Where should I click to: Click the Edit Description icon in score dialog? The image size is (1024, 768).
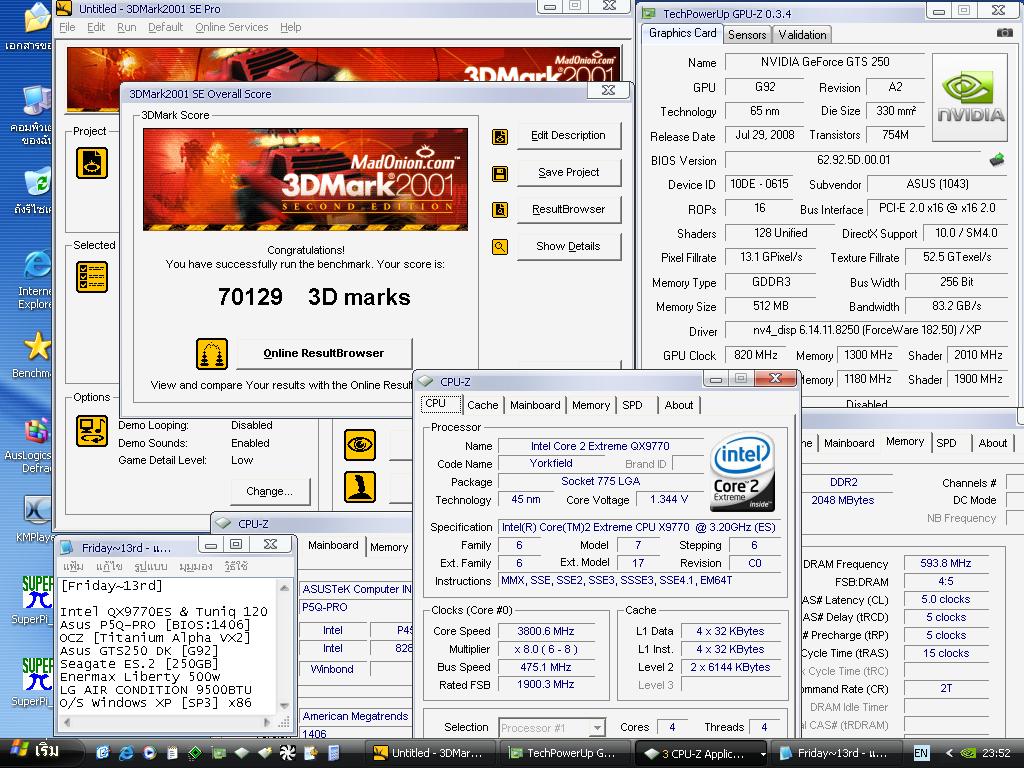500,136
